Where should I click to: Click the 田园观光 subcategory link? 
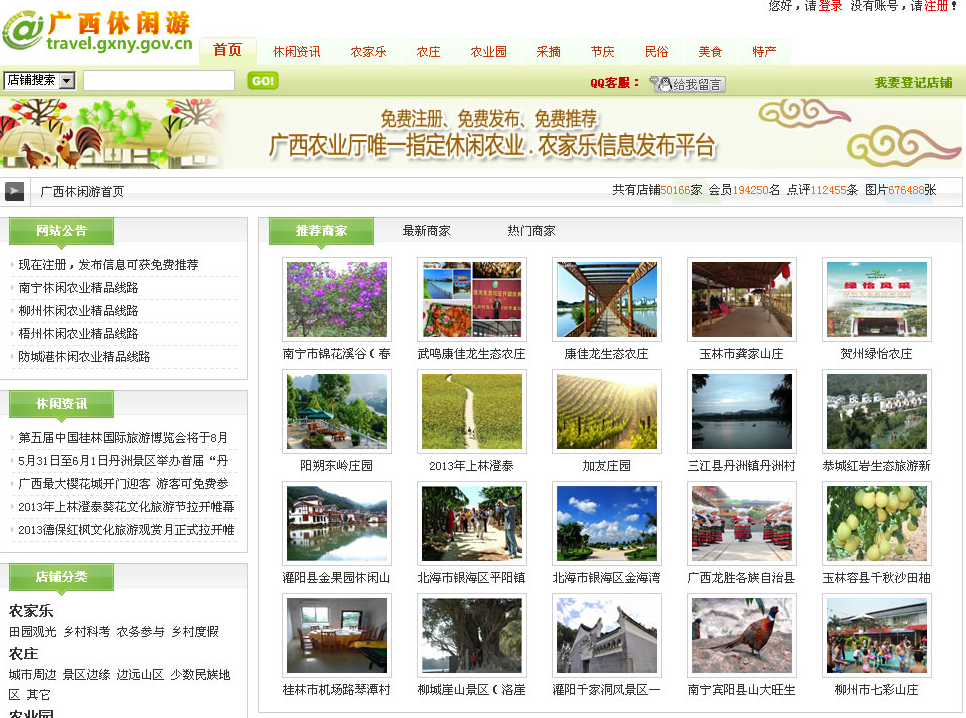tap(33, 632)
